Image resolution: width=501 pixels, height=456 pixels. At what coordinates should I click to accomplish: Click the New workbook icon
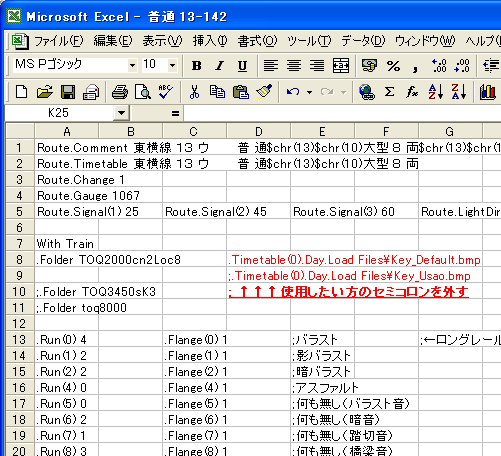(x=22, y=92)
